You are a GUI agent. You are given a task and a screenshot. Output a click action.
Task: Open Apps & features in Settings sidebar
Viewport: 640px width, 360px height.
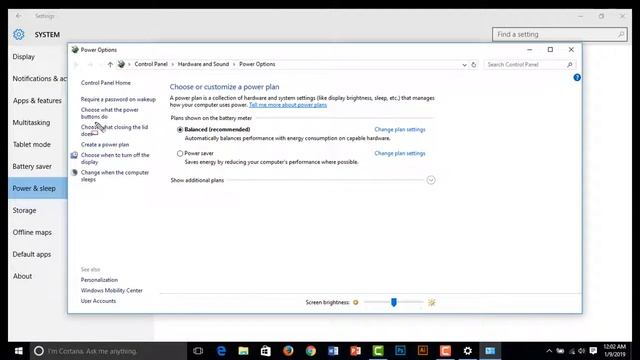pos(38,100)
